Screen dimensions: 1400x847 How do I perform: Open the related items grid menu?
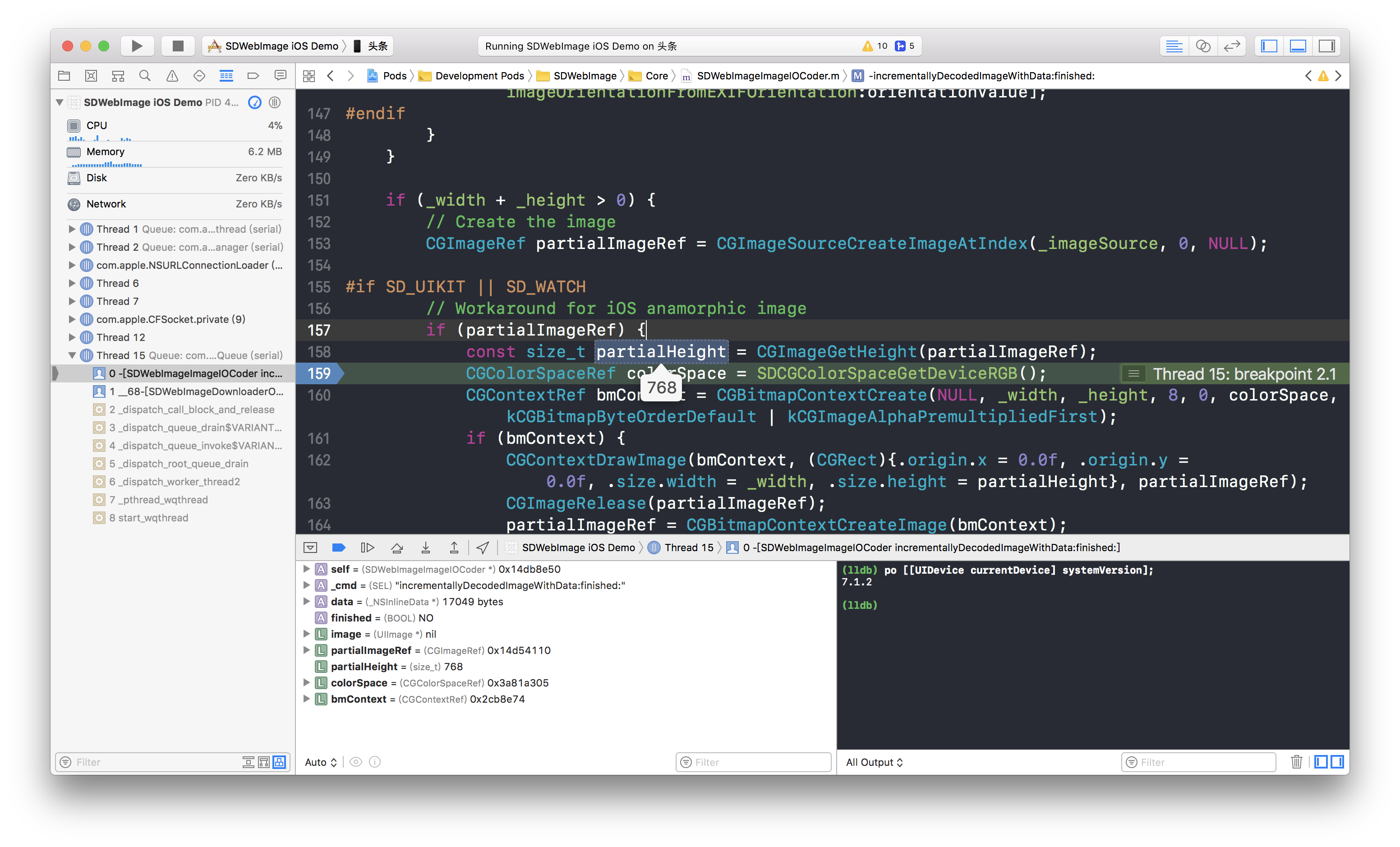click(x=309, y=76)
